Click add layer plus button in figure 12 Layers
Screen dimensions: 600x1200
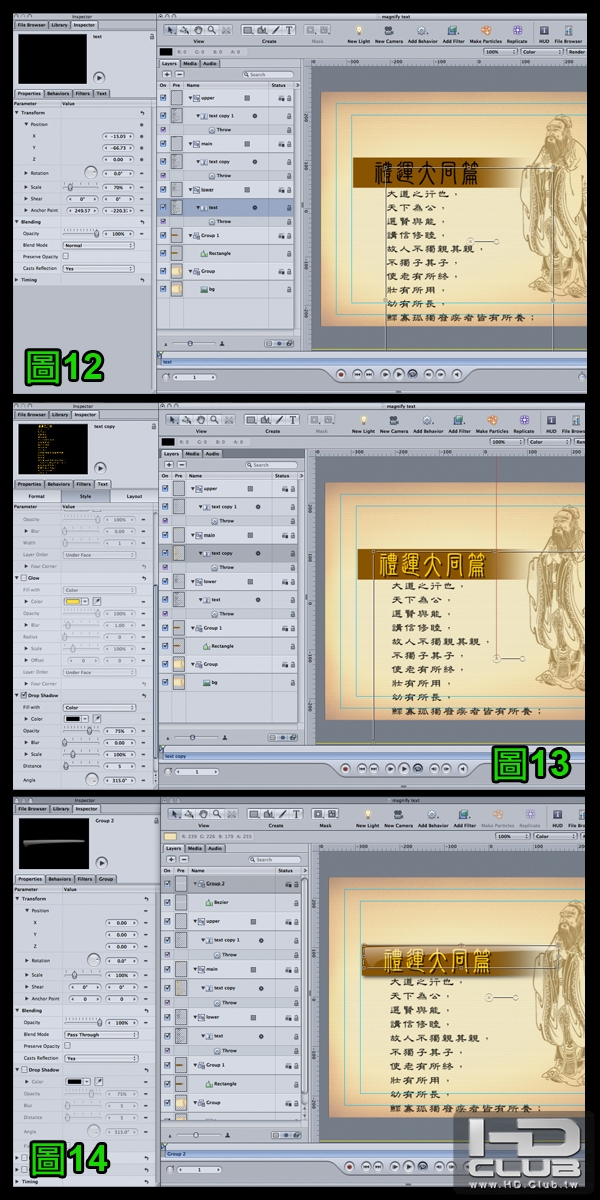pyautogui.click(x=167, y=74)
